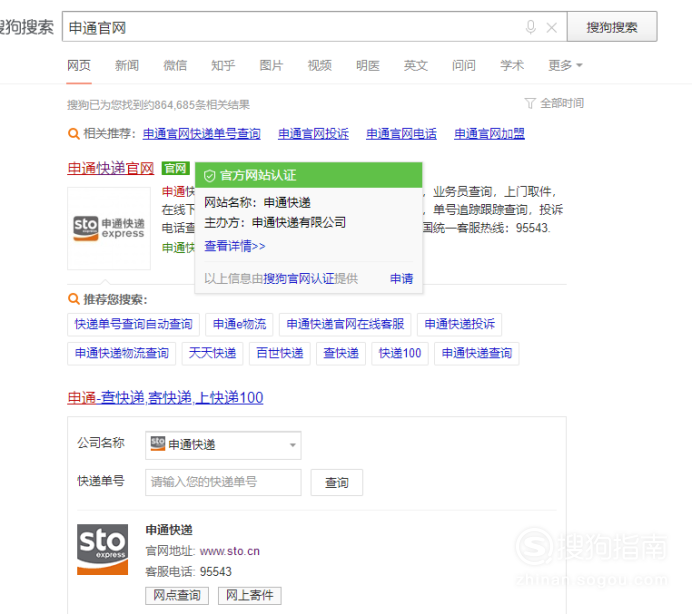Click the 搜狗搜索 search button
The image size is (692, 614).
click(612, 27)
